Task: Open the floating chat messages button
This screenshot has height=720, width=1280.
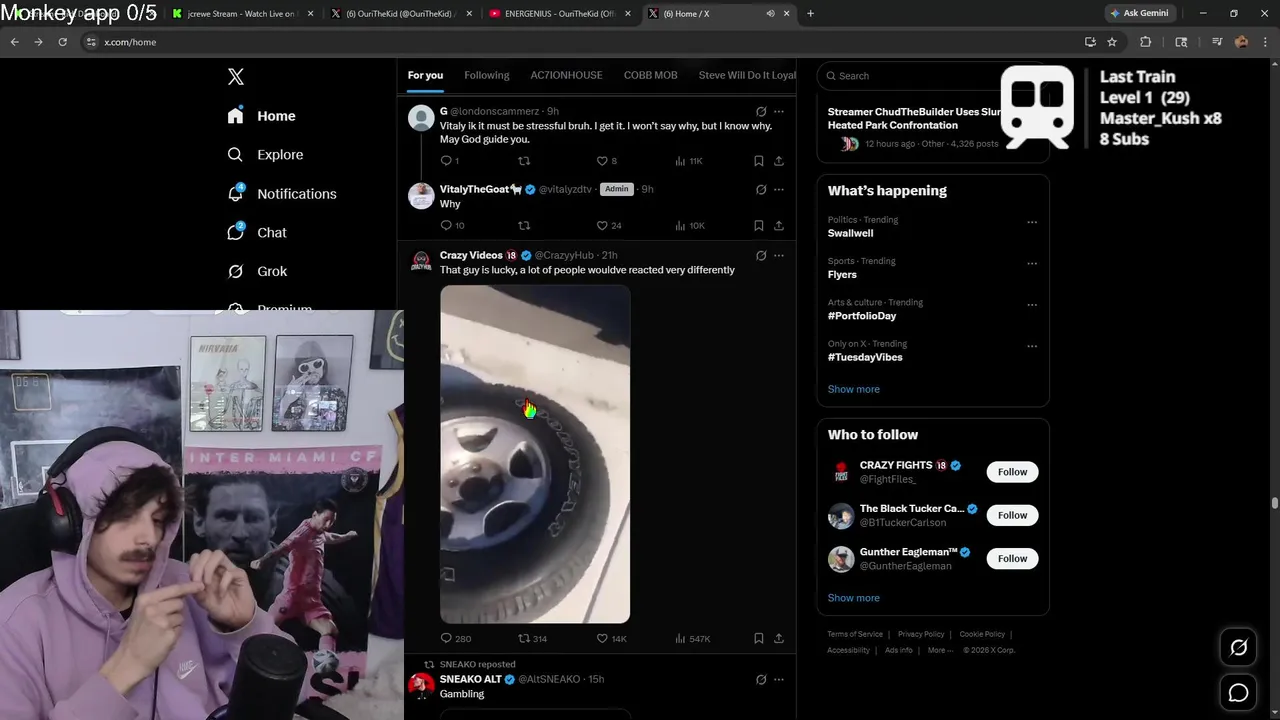Action: click(x=1238, y=692)
